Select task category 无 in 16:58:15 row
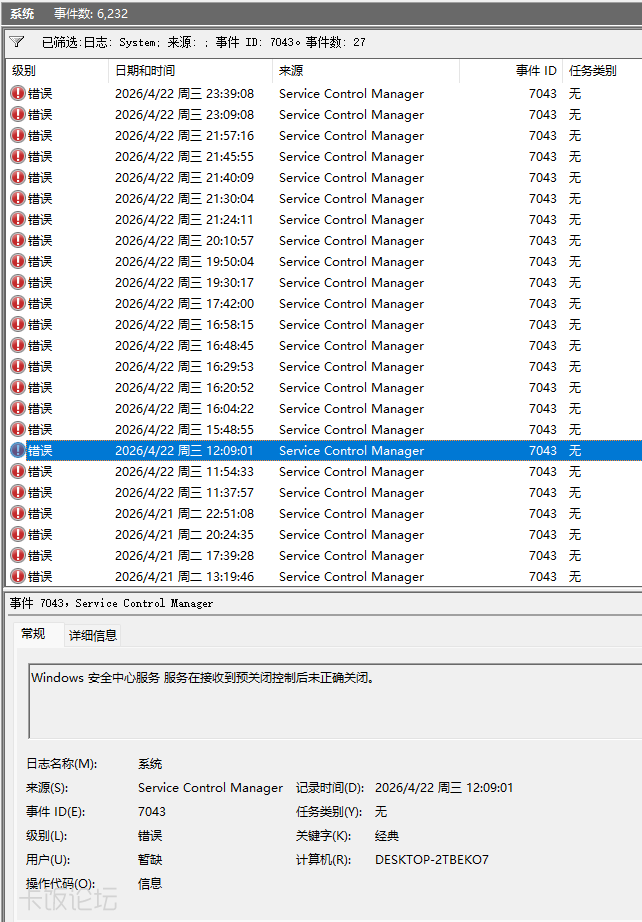This screenshot has height=922, width=642. point(575,325)
